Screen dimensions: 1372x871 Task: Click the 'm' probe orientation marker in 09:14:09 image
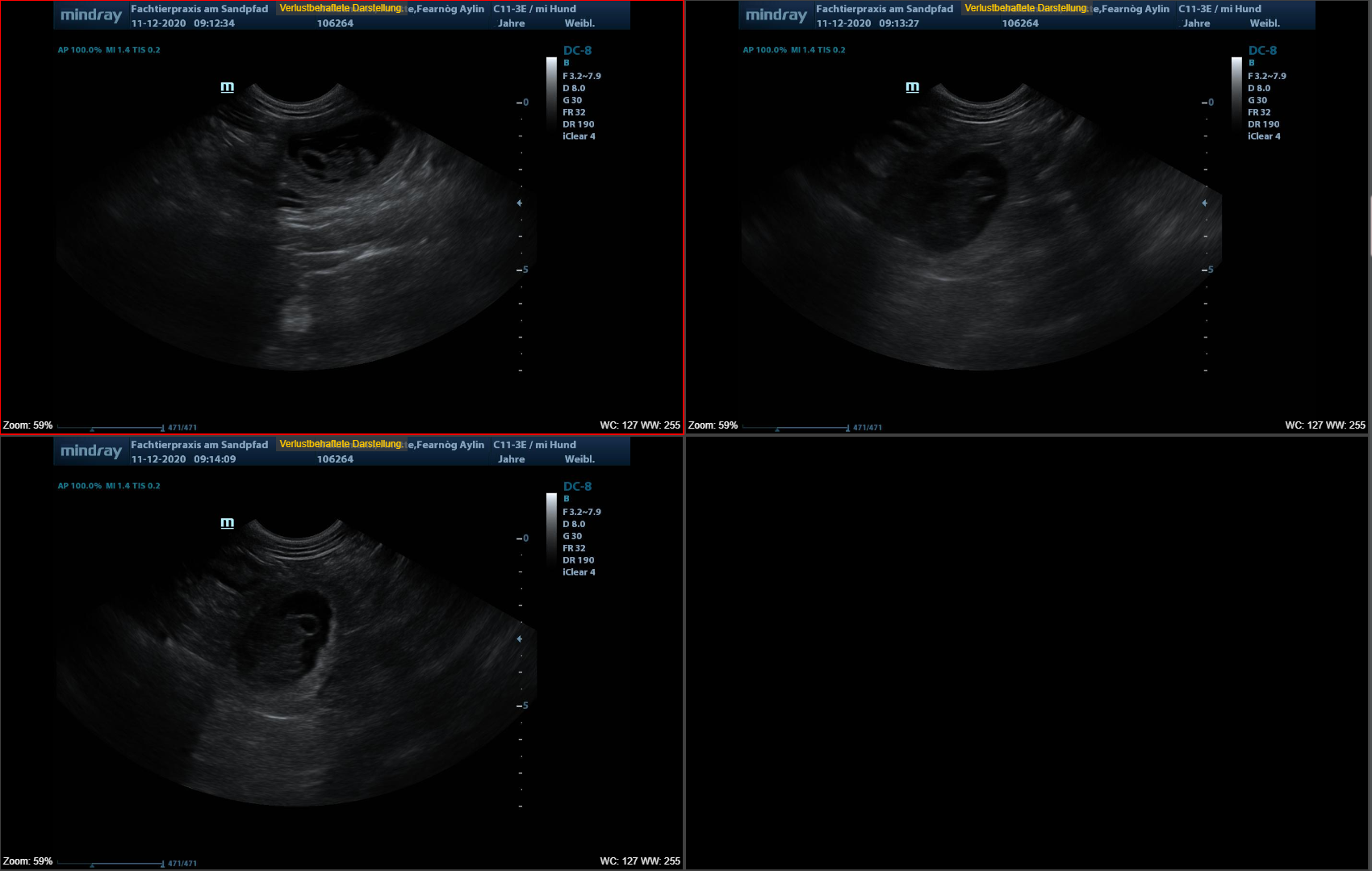[228, 523]
